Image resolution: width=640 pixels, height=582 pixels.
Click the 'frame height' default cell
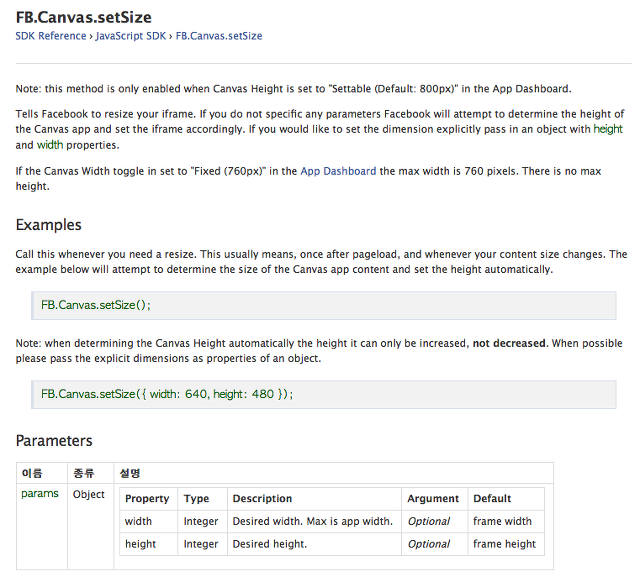tap(504, 544)
